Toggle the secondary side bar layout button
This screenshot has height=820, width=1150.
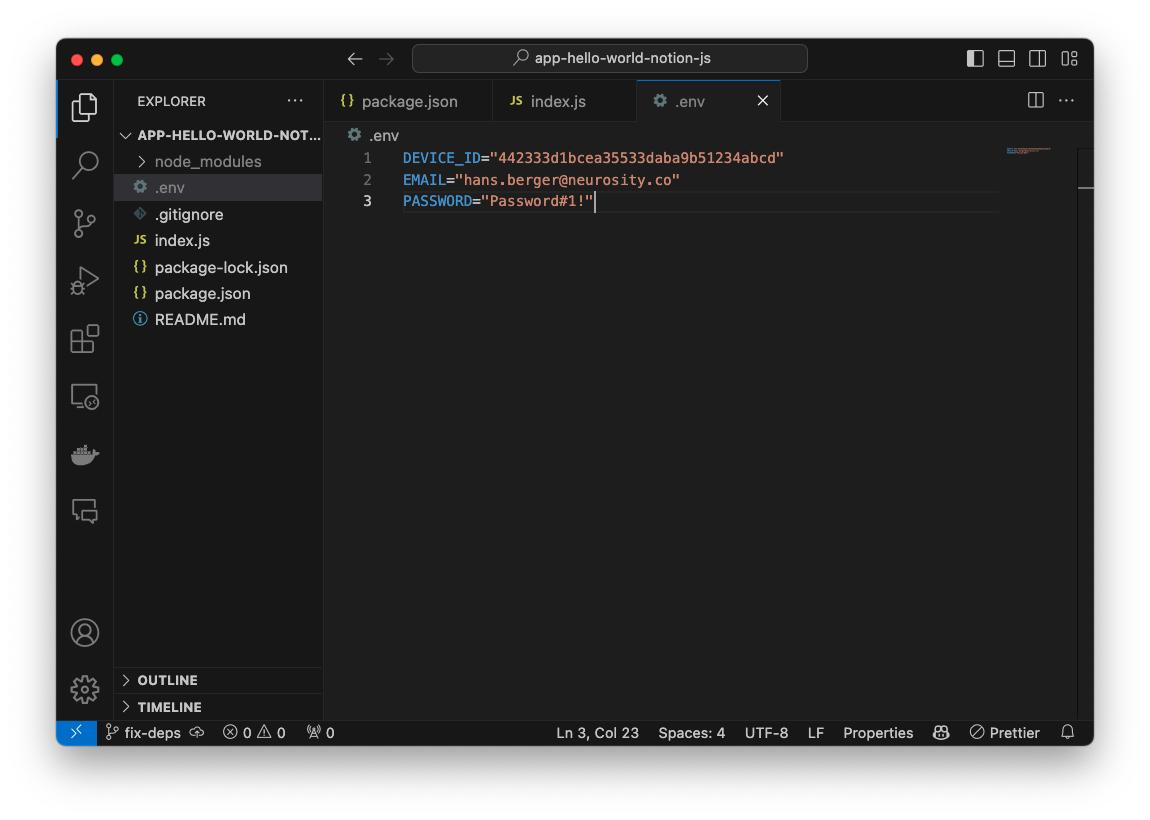pos(1038,59)
